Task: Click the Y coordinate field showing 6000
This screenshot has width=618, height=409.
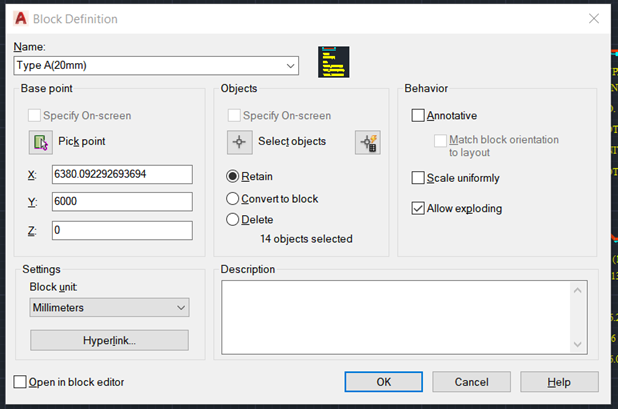Action: pos(122,201)
